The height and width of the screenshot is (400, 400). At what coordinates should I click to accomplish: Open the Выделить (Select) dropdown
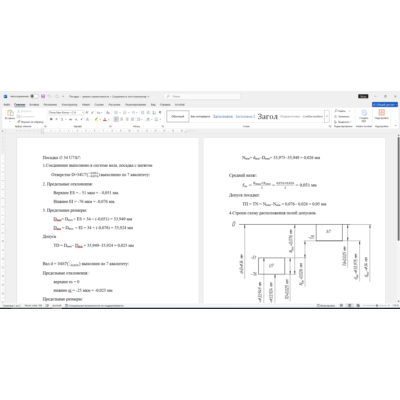(343, 122)
